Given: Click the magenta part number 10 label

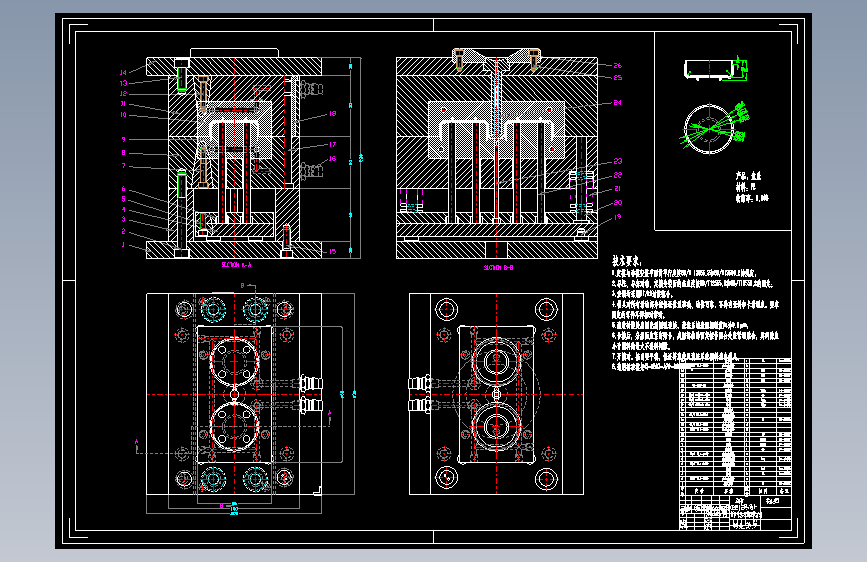Looking at the screenshot, I should coord(123,115).
